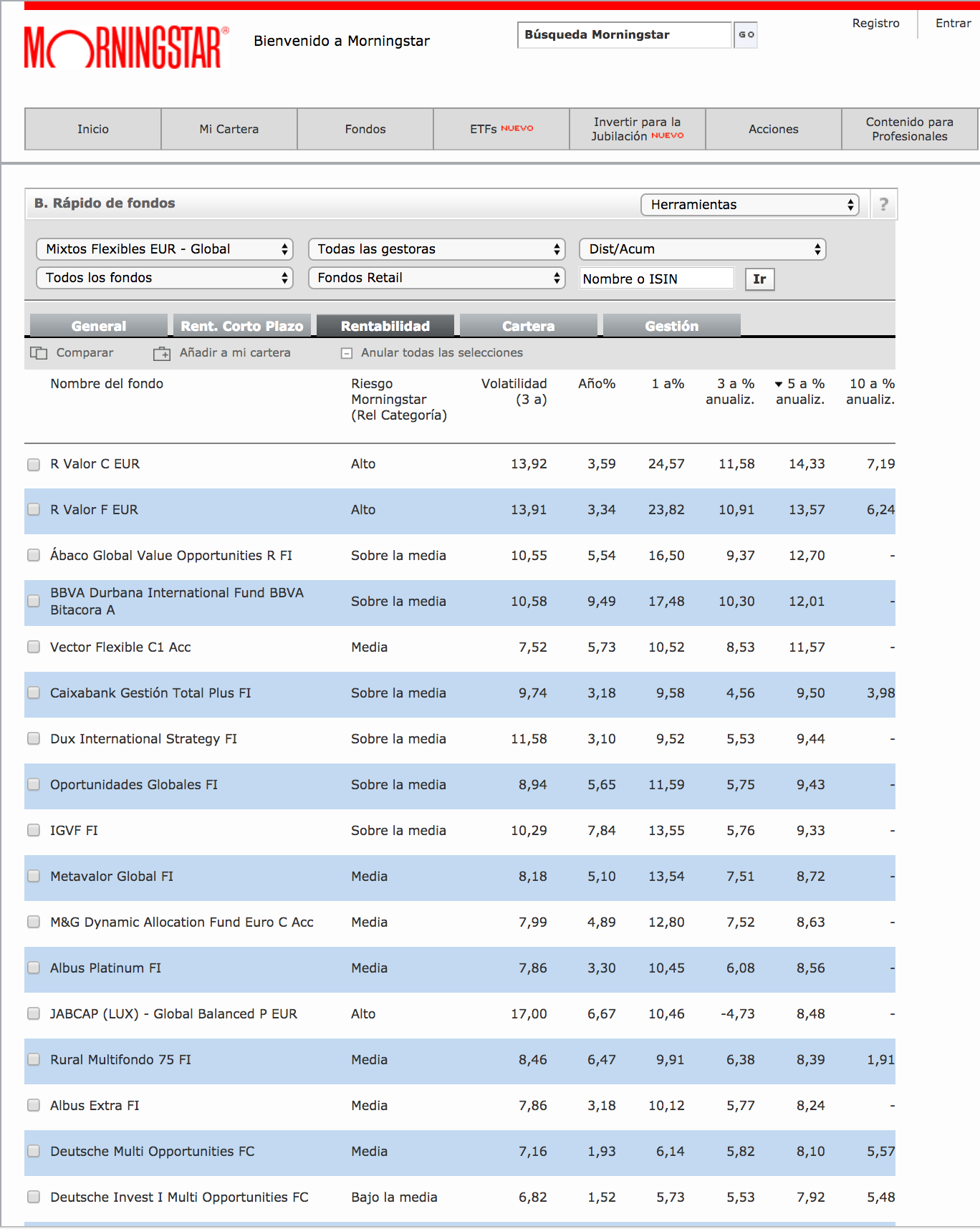Open Contenido para Profesionales menu
Image resolution: width=980 pixels, height=1229 pixels.
click(910, 129)
